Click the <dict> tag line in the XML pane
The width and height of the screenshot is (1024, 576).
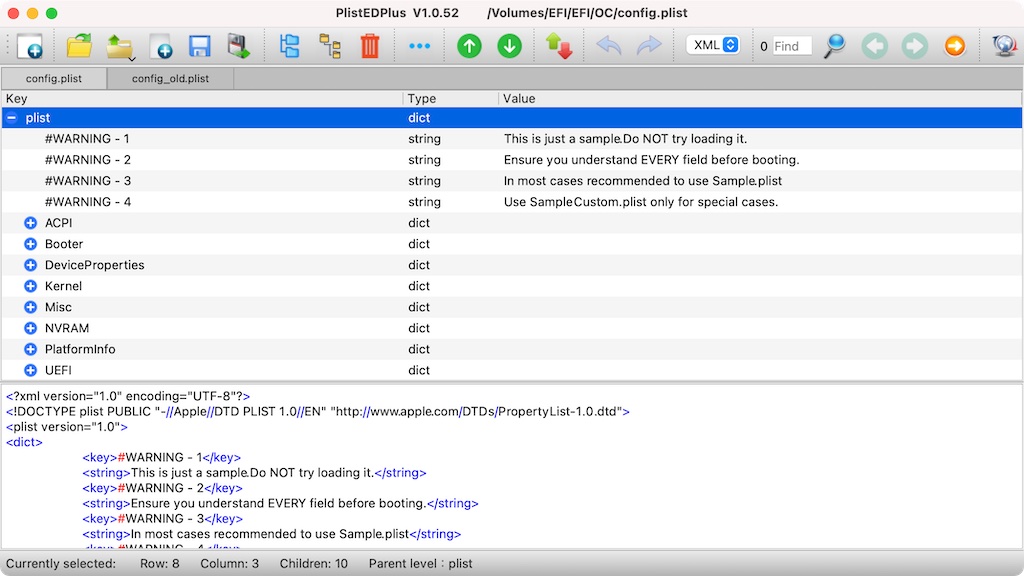[24, 442]
